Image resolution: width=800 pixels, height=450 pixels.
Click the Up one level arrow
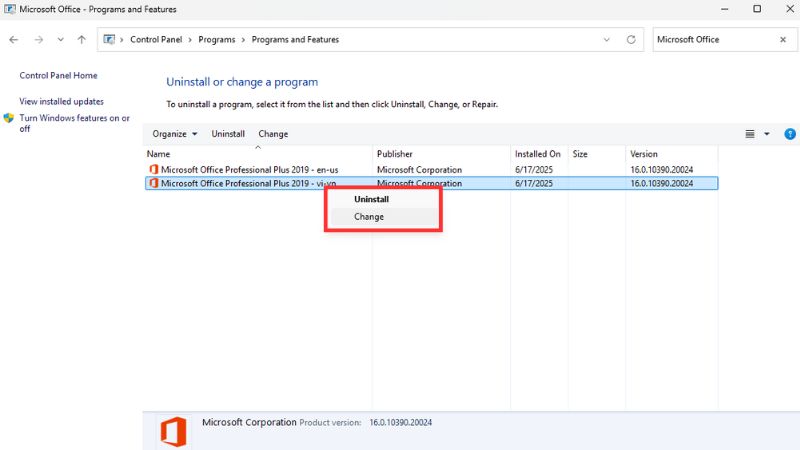coord(81,40)
